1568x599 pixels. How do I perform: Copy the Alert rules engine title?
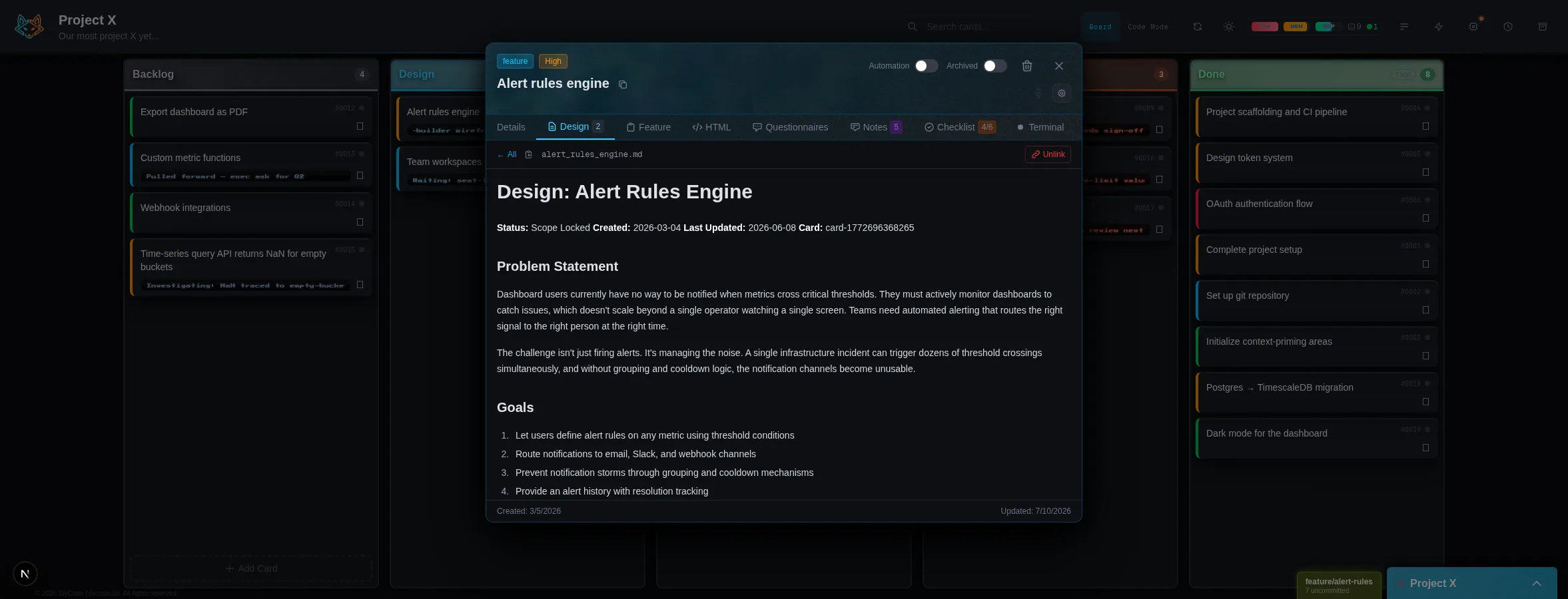(623, 85)
